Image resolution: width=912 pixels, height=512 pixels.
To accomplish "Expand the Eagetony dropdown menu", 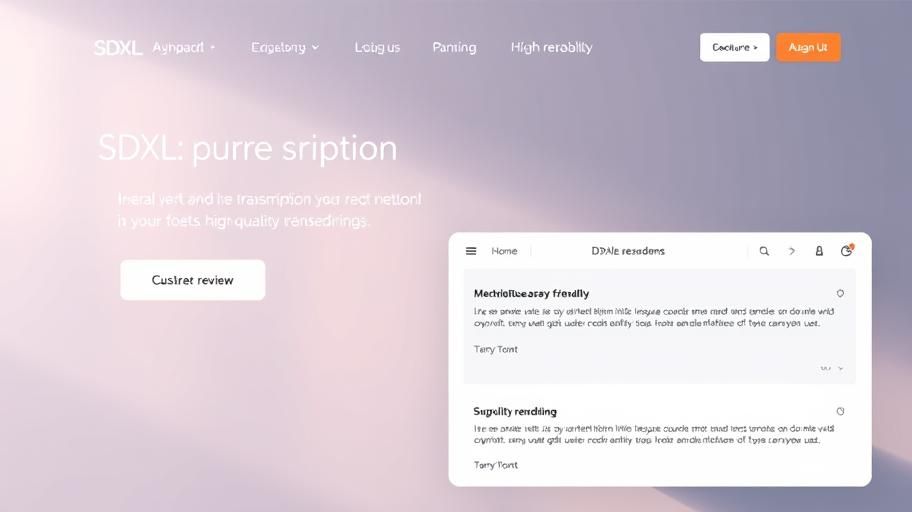I will [x=285, y=47].
